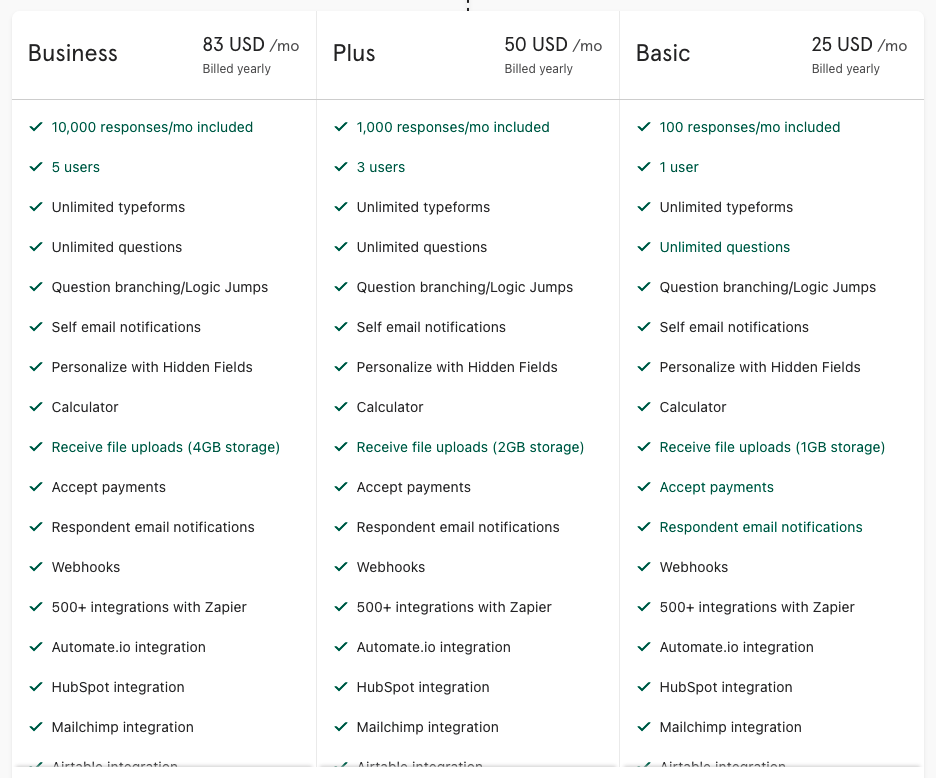Select the Plus plan heading
The height and width of the screenshot is (778, 936).
pos(354,53)
